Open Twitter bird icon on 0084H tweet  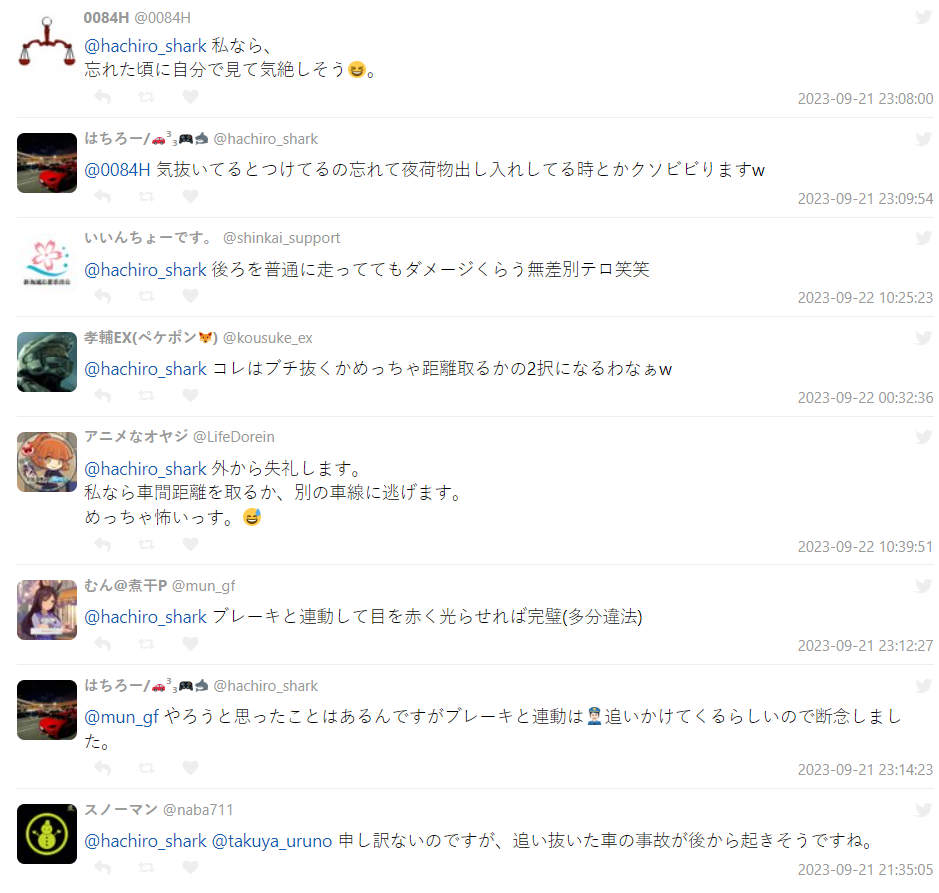pyautogui.click(x=923, y=17)
